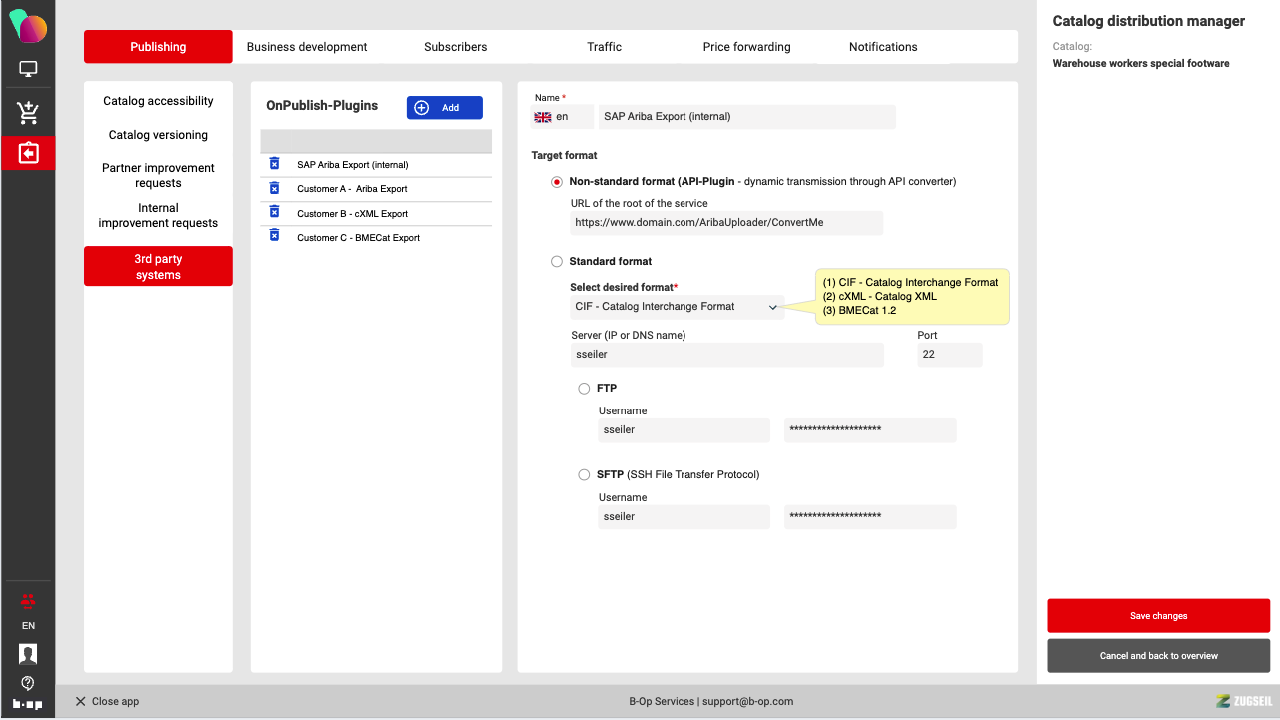The image size is (1280, 720).
Task: Click Cancel and back to overview
Action: coord(1158,656)
